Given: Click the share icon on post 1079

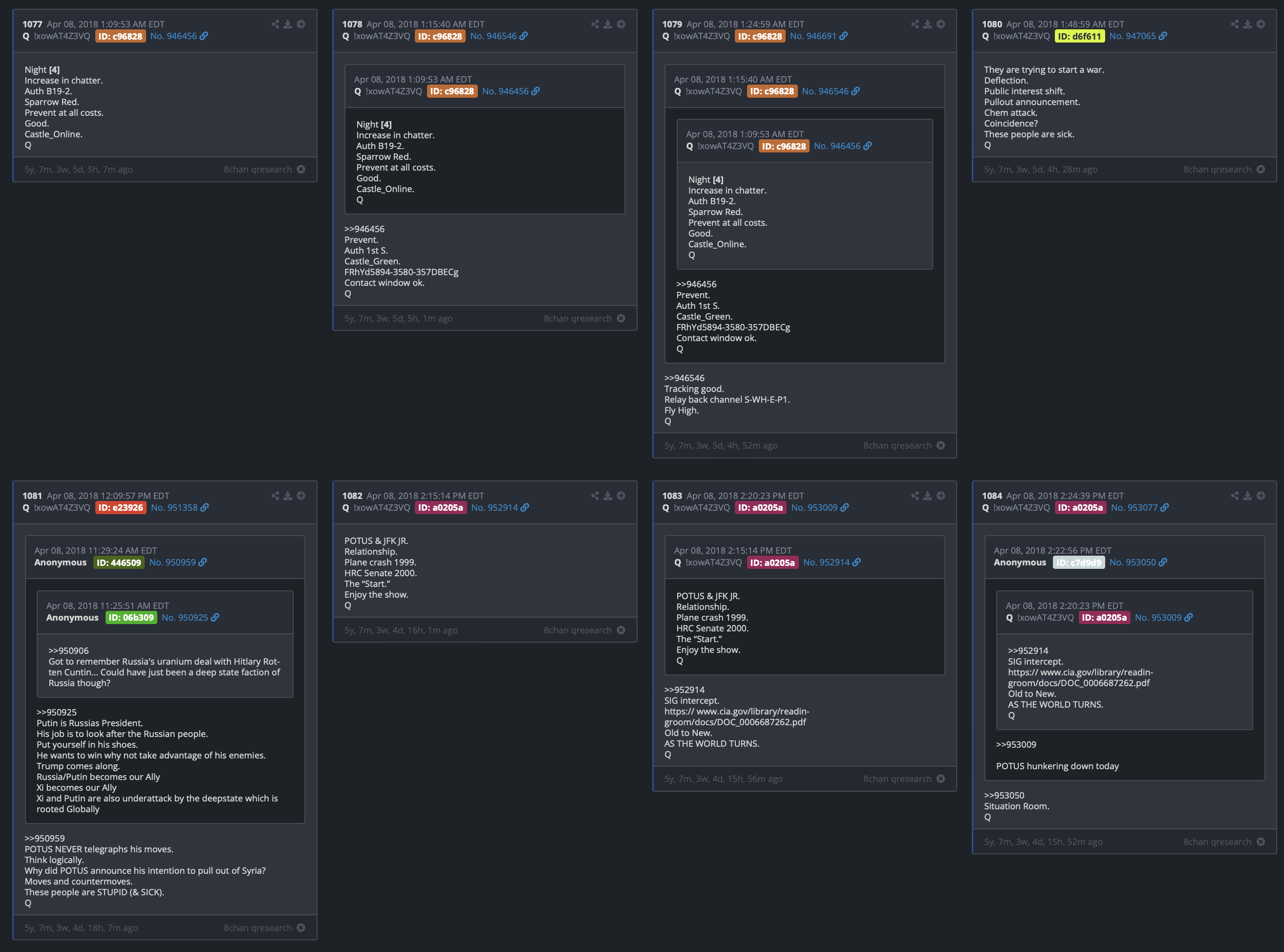Looking at the screenshot, I should pos(915,24).
